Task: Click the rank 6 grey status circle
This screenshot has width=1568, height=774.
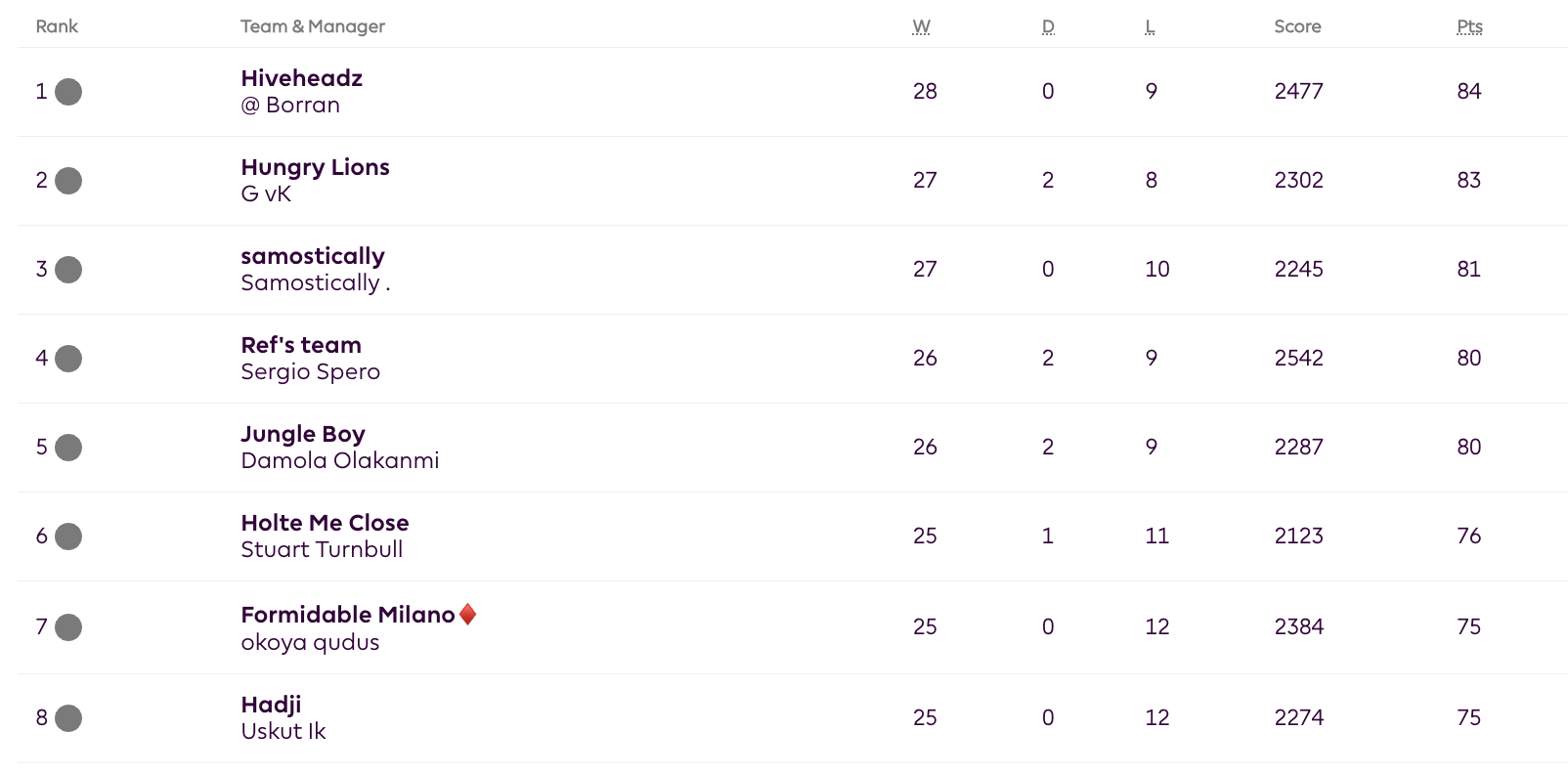Action: point(68,537)
